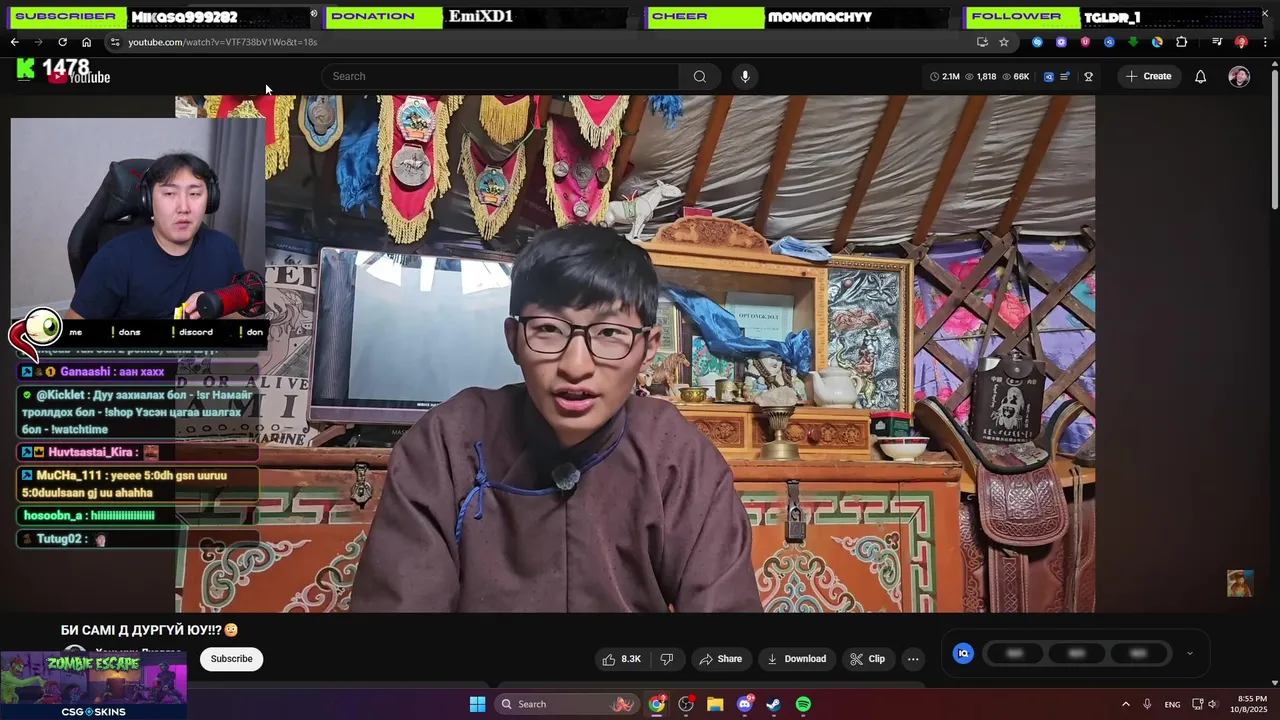Image resolution: width=1280 pixels, height=720 pixels.
Task: Click the browser address bar URL
Action: pos(222,42)
